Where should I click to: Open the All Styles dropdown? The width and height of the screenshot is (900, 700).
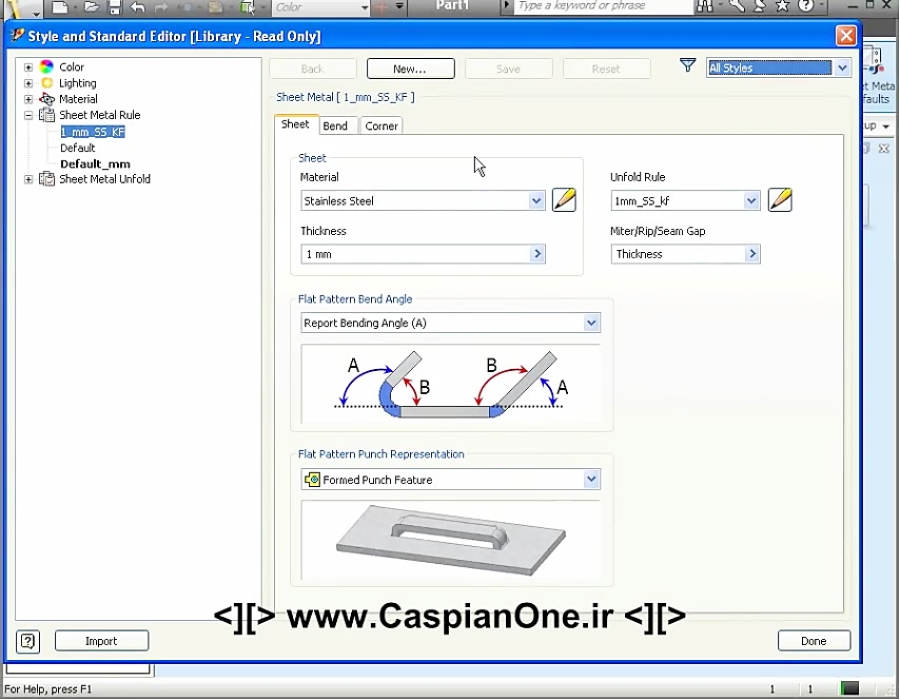pyautogui.click(x=843, y=66)
